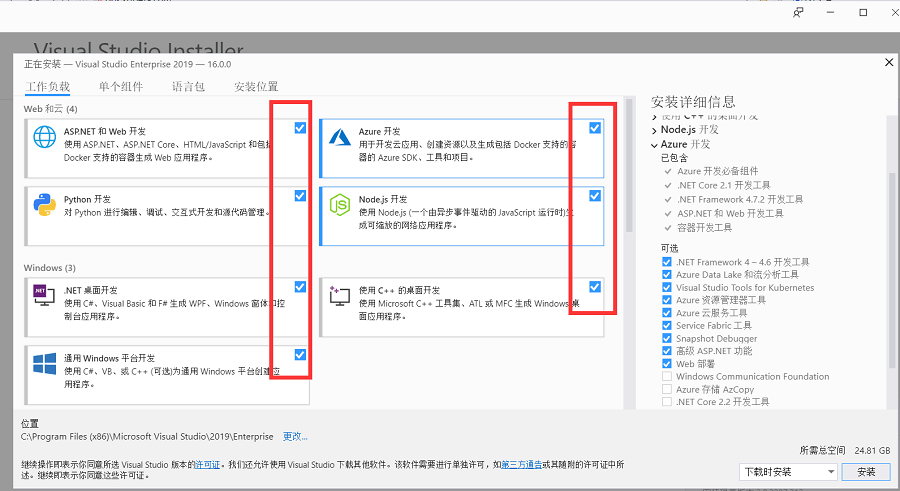Click the Node.js development hexagon icon

click(340, 205)
